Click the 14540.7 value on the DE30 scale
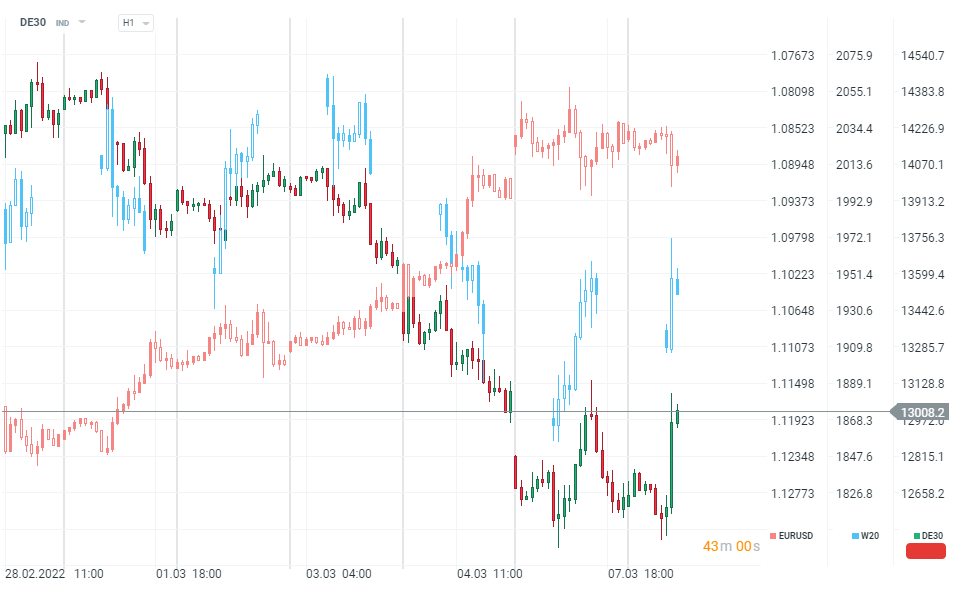 tap(923, 55)
